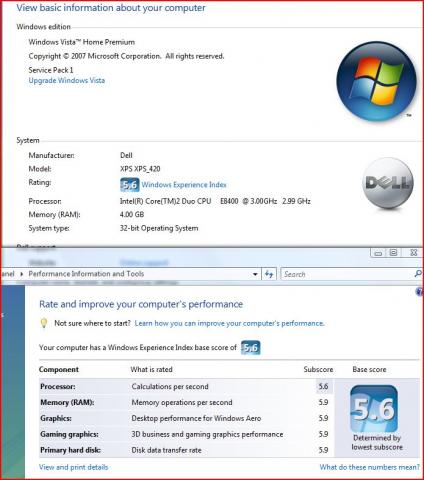Image resolution: width=424 pixels, height=480 pixels.
Task: Click the 32-bit Operating System value
Action: pyautogui.click(x=159, y=228)
